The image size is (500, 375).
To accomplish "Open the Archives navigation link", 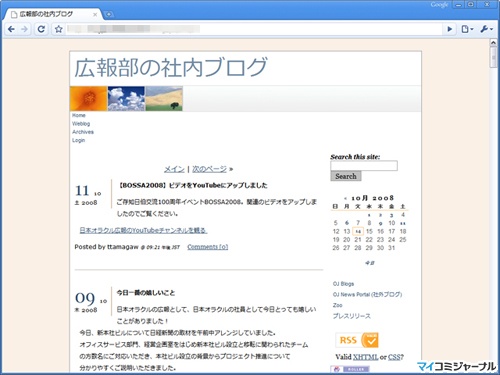I will [x=83, y=132].
